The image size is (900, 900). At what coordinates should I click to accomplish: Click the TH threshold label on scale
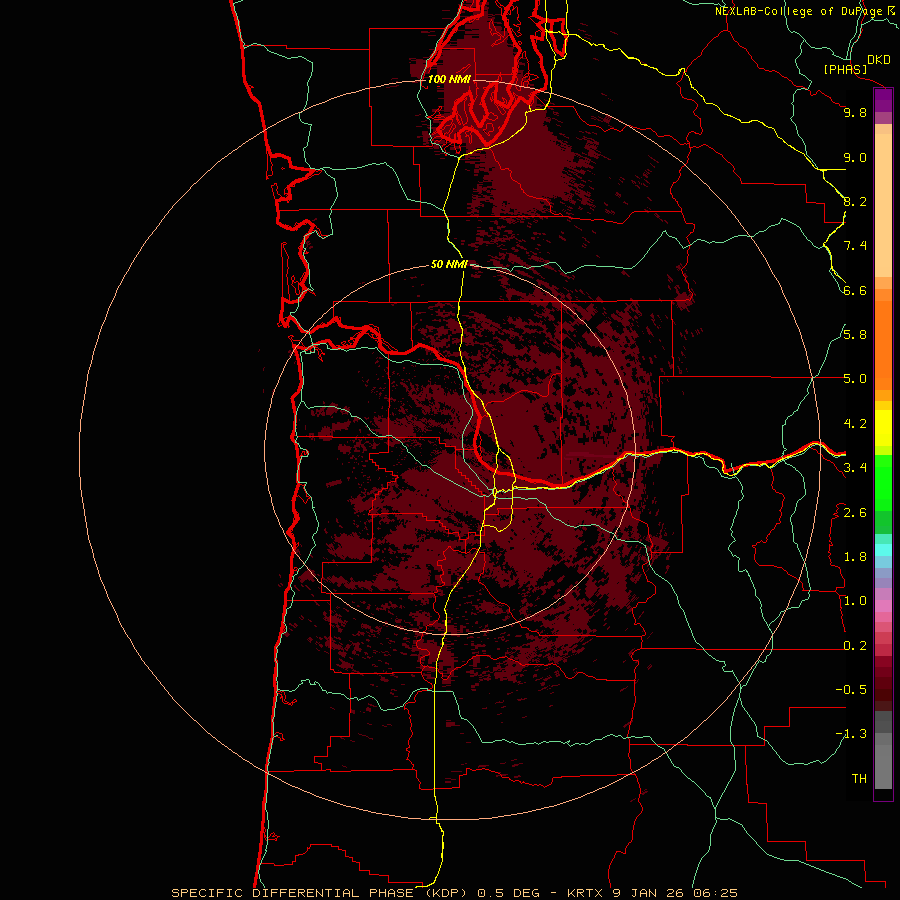tap(859, 778)
